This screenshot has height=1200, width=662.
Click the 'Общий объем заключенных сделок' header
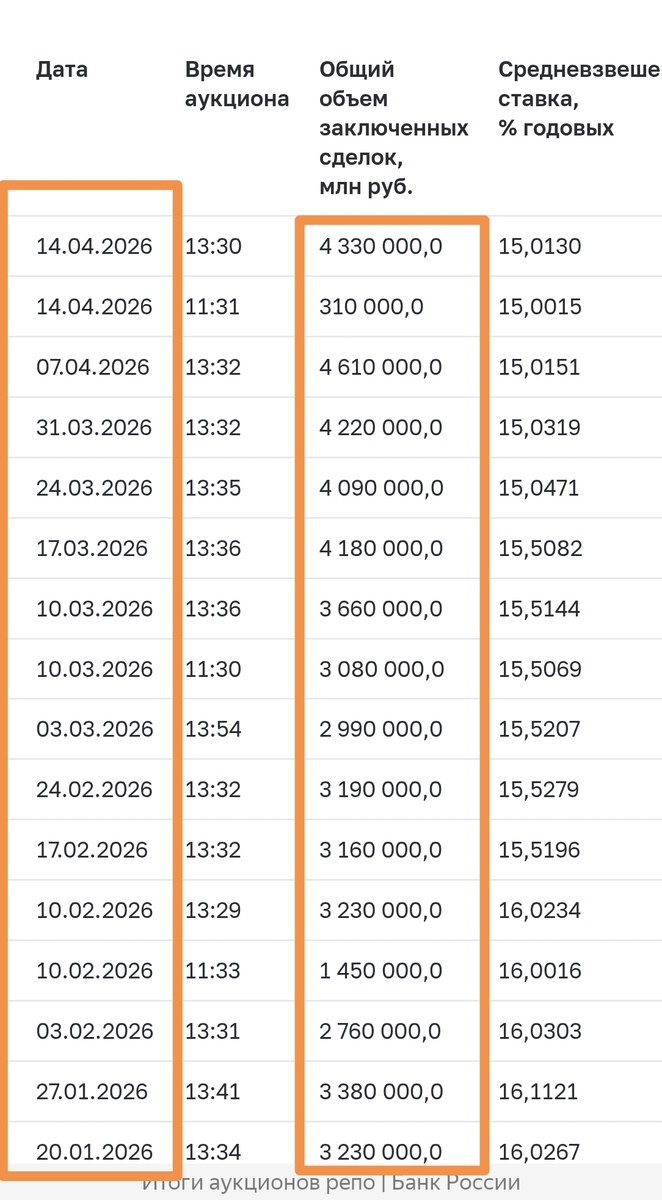point(394,128)
